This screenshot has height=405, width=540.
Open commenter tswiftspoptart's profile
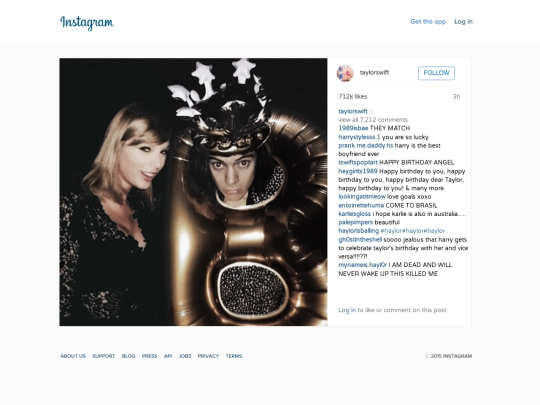358,163
